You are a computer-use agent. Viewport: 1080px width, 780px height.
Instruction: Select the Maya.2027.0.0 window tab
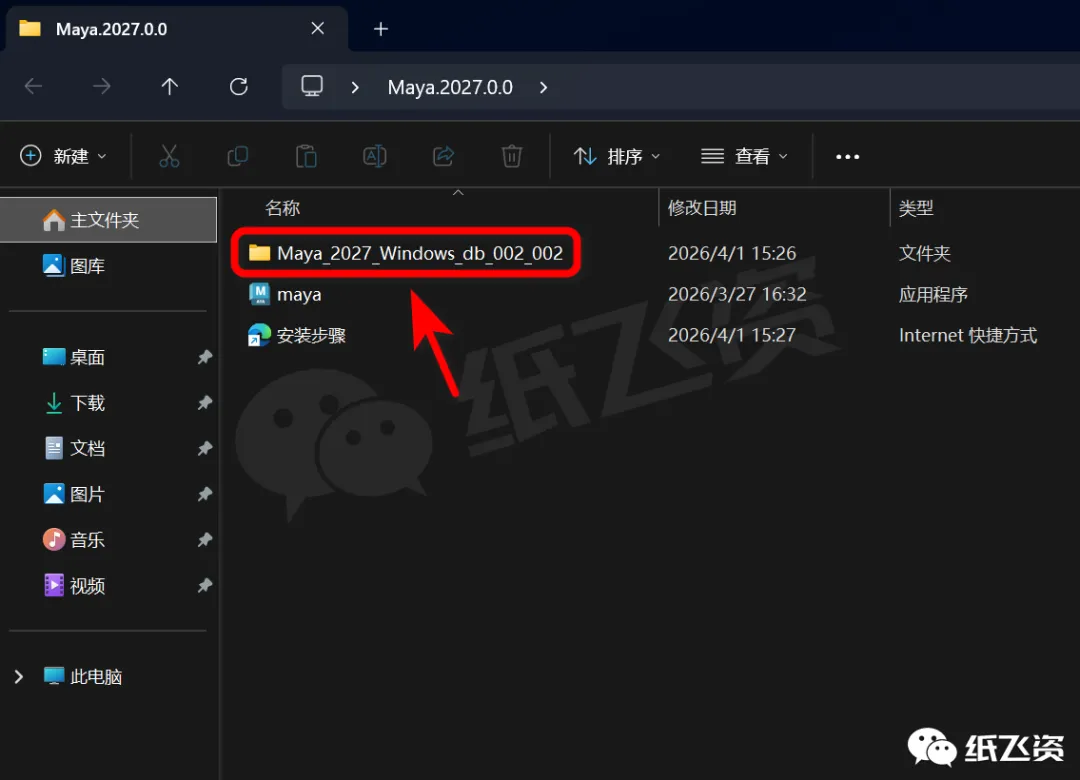[177, 29]
